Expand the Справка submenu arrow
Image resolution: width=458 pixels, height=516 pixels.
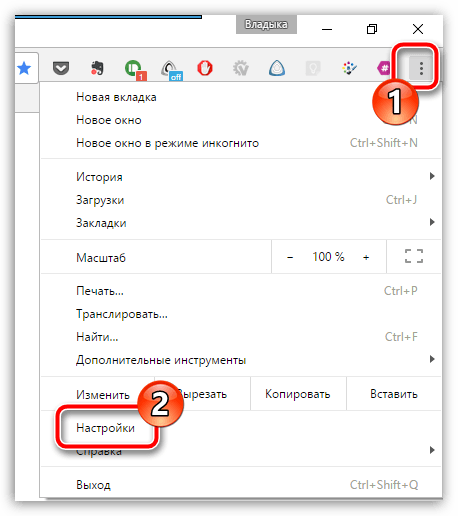point(432,450)
